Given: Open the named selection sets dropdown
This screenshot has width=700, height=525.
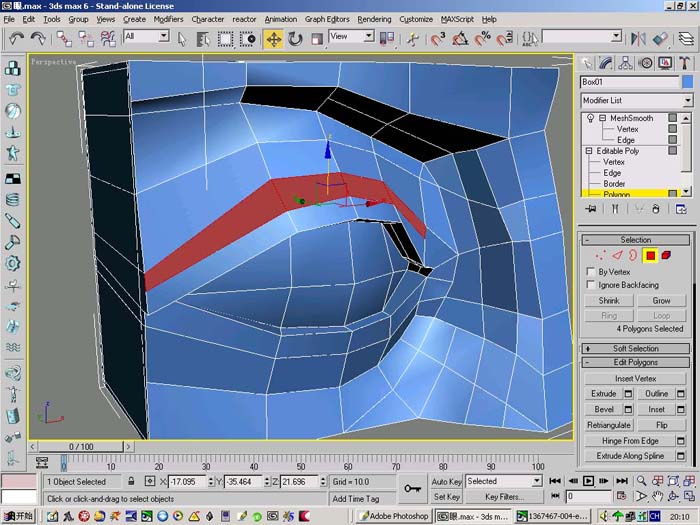Looking at the screenshot, I should (617, 36).
